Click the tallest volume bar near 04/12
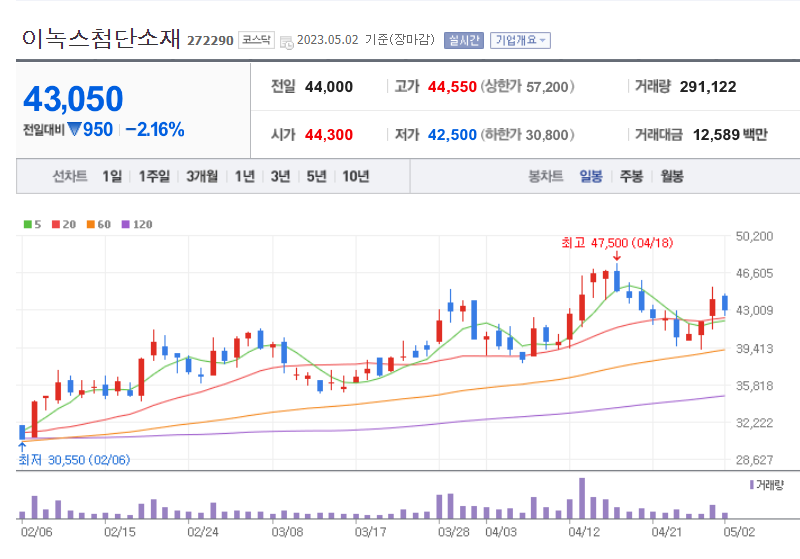This screenshot has height=559, width=800. [x=582, y=498]
